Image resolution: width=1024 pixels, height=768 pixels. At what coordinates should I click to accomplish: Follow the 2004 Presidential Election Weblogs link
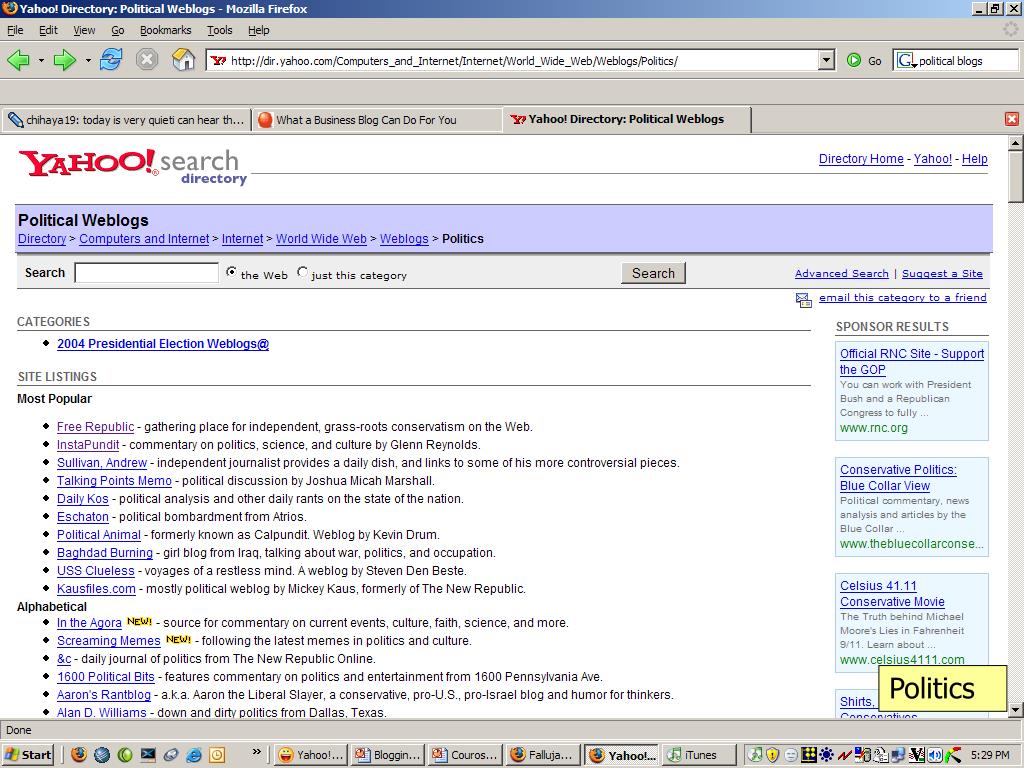coord(163,344)
